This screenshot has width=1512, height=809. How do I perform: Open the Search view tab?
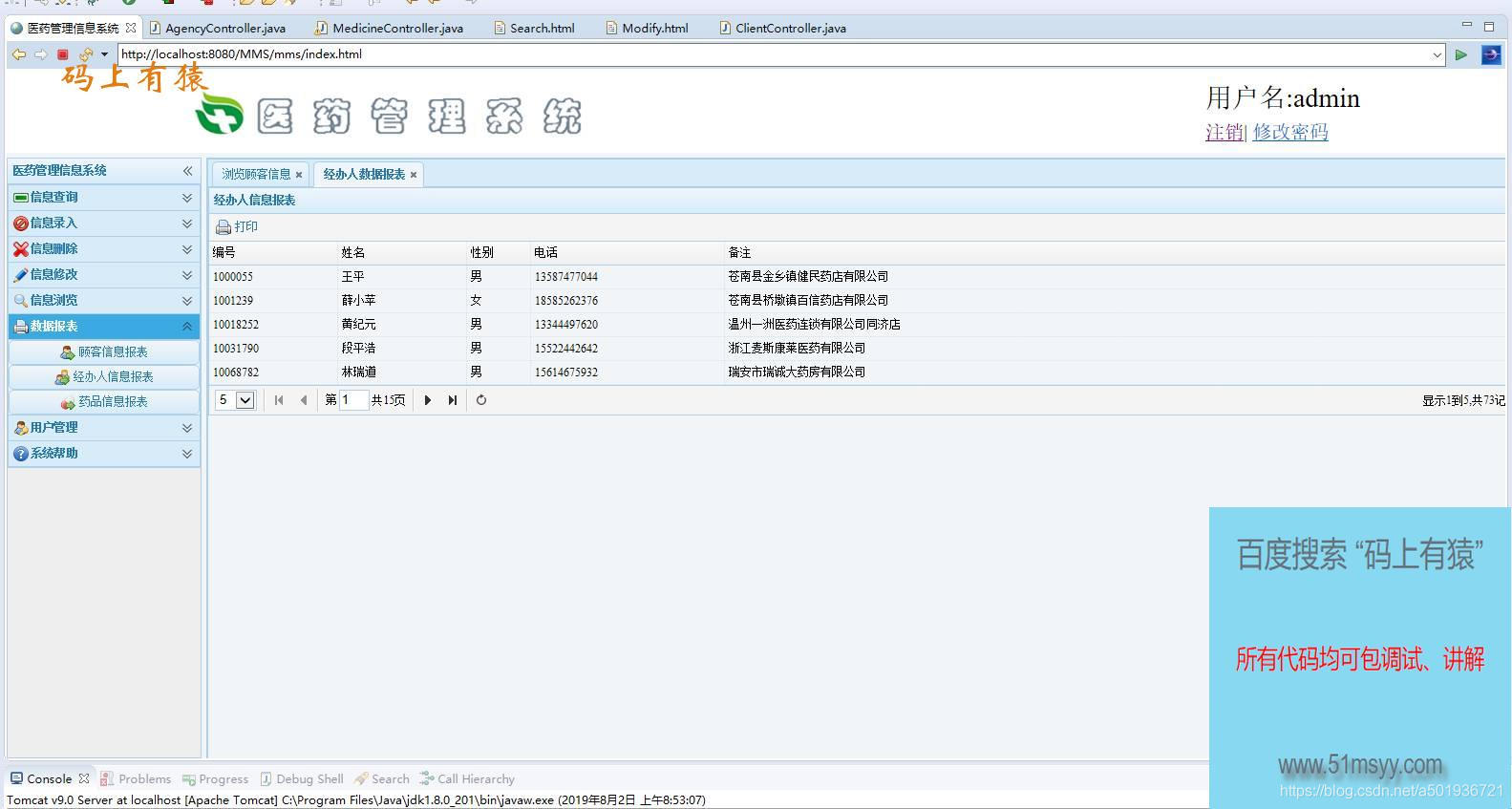tap(382, 779)
